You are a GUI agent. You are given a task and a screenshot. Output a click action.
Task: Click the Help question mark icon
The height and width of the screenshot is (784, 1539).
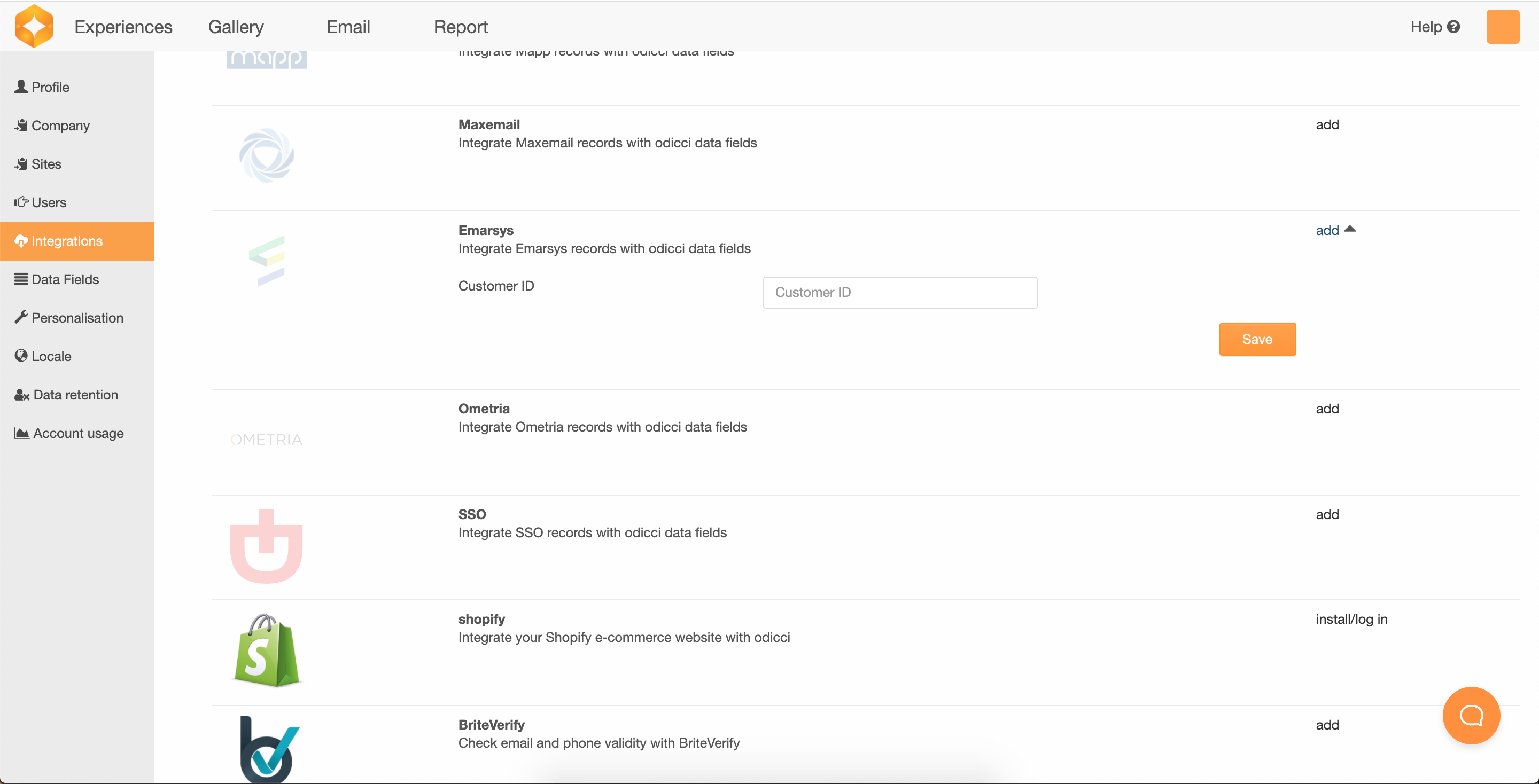pos(1454,27)
